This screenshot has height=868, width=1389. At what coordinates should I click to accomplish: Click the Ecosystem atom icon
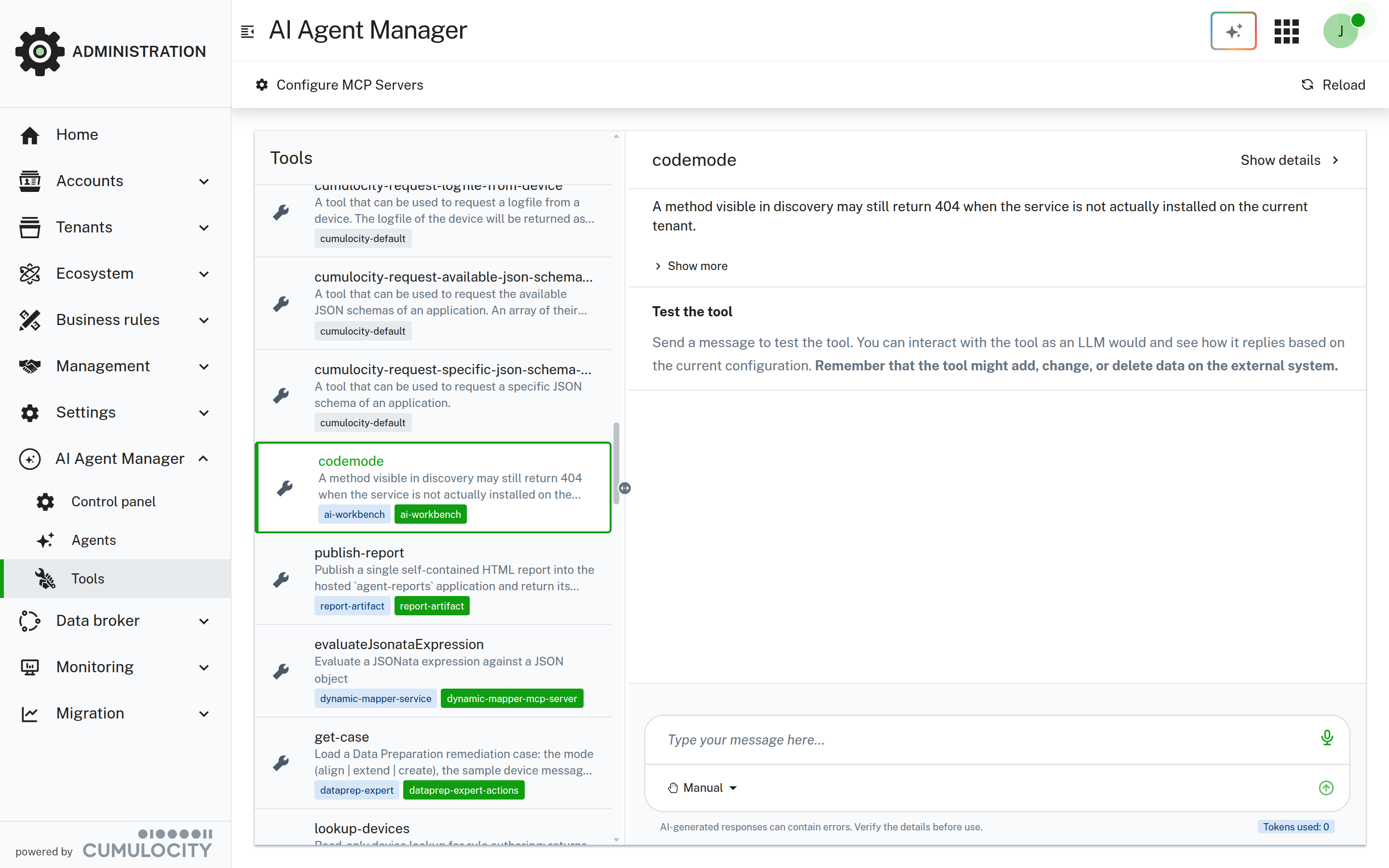30,274
